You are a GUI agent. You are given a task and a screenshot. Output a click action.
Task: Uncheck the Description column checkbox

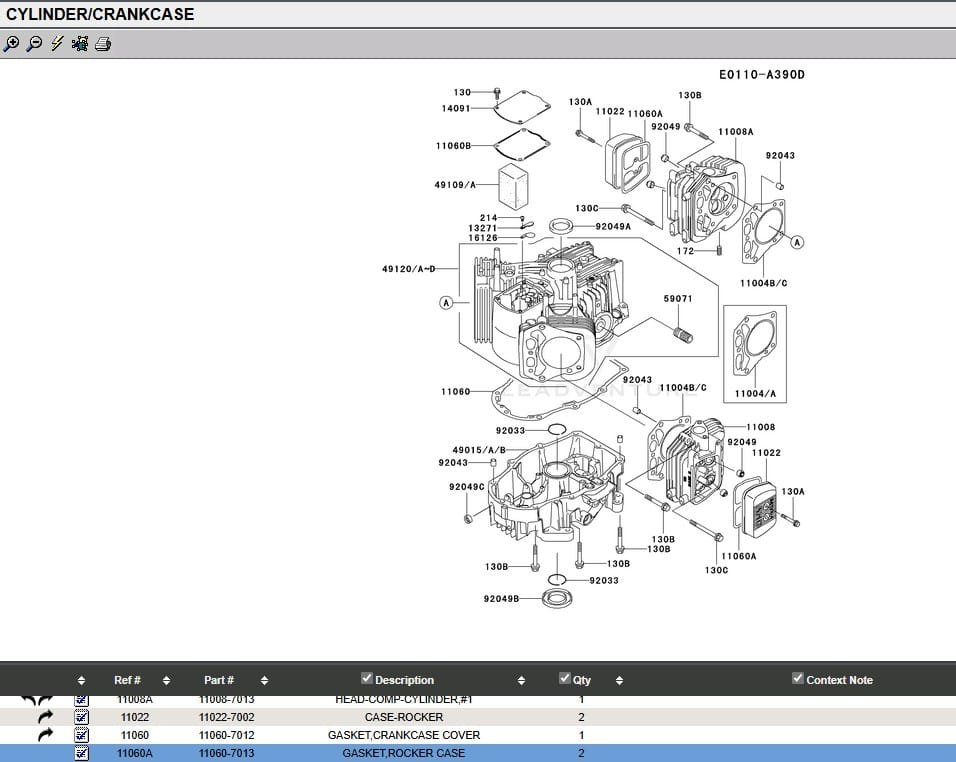(x=367, y=679)
